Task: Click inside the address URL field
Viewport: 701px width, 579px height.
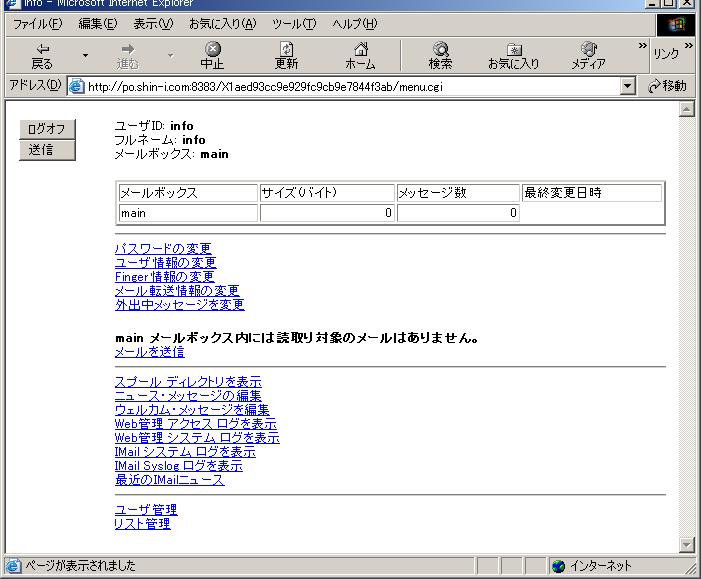Action: (x=350, y=86)
